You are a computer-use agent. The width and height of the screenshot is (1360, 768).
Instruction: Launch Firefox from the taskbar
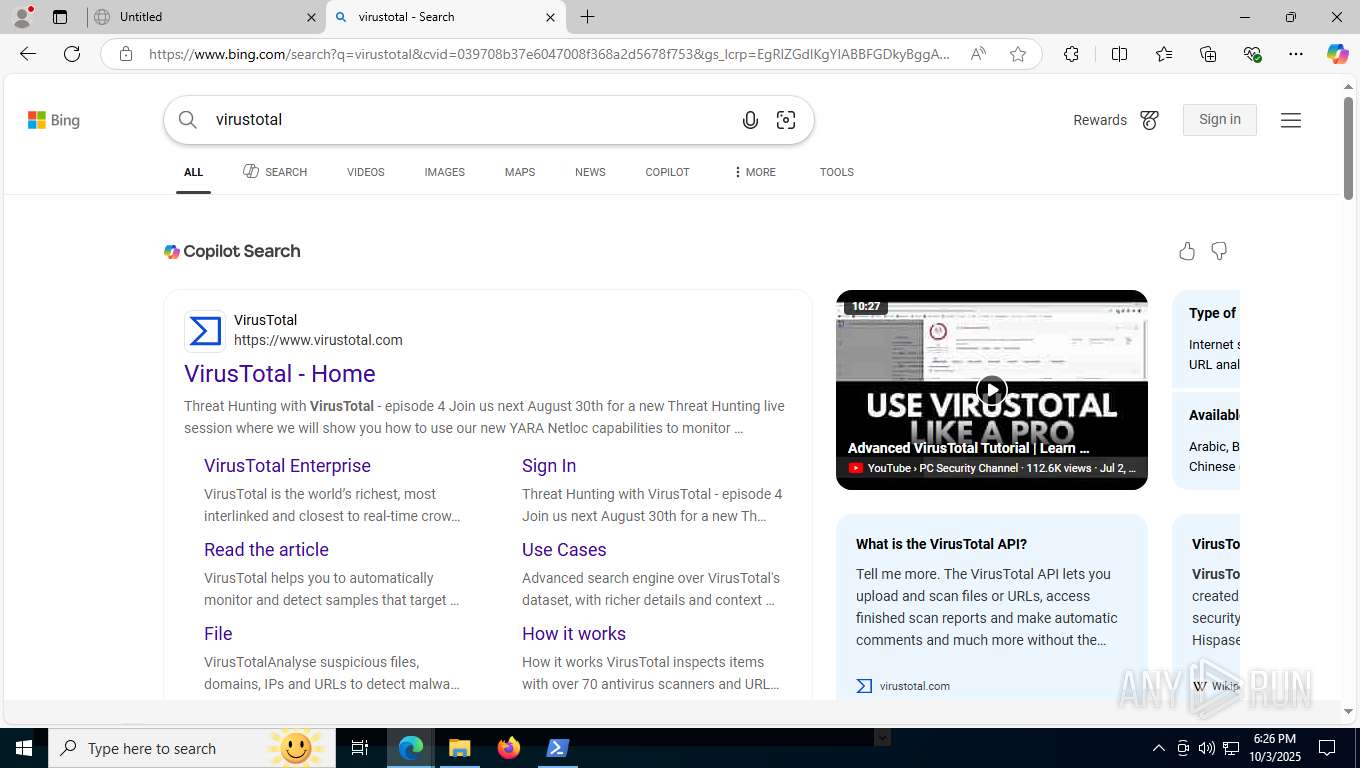pyautogui.click(x=509, y=748)
